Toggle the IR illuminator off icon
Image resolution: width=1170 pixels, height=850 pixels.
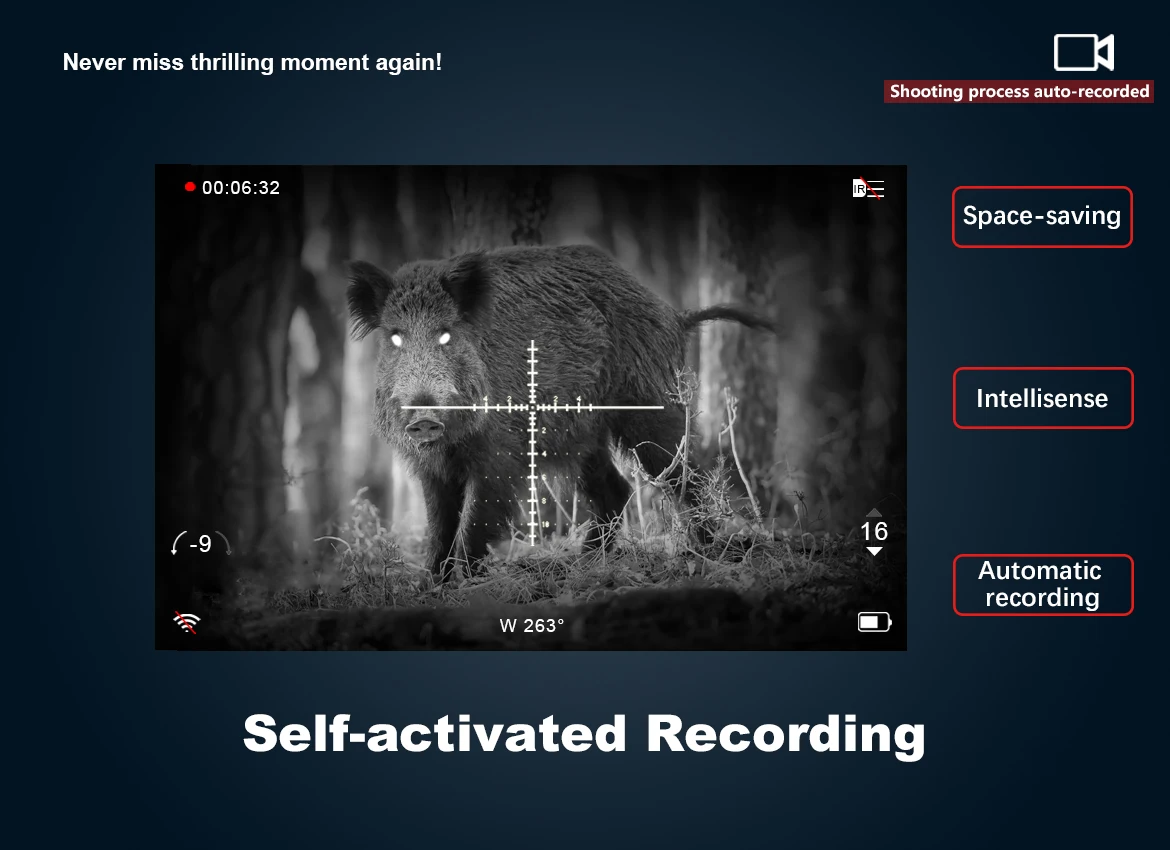[x=869, y=189]
